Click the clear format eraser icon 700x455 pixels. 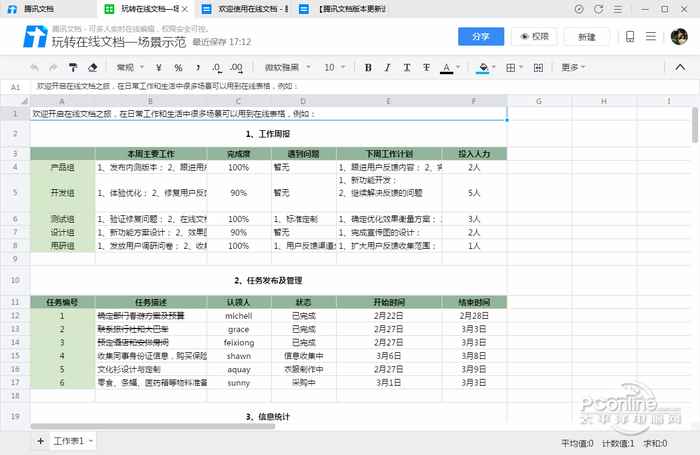click(94, 68)
